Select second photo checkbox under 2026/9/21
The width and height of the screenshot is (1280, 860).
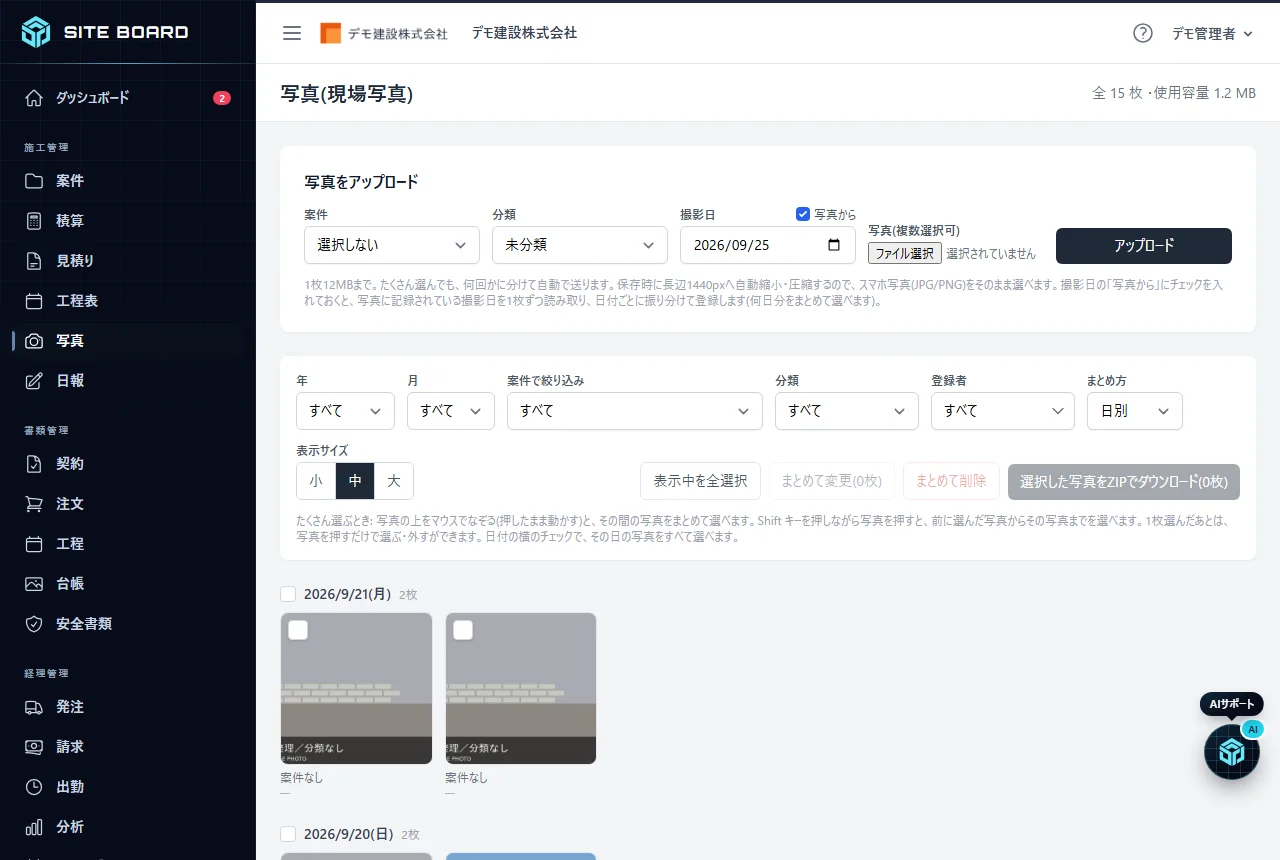tap(463, 630)
